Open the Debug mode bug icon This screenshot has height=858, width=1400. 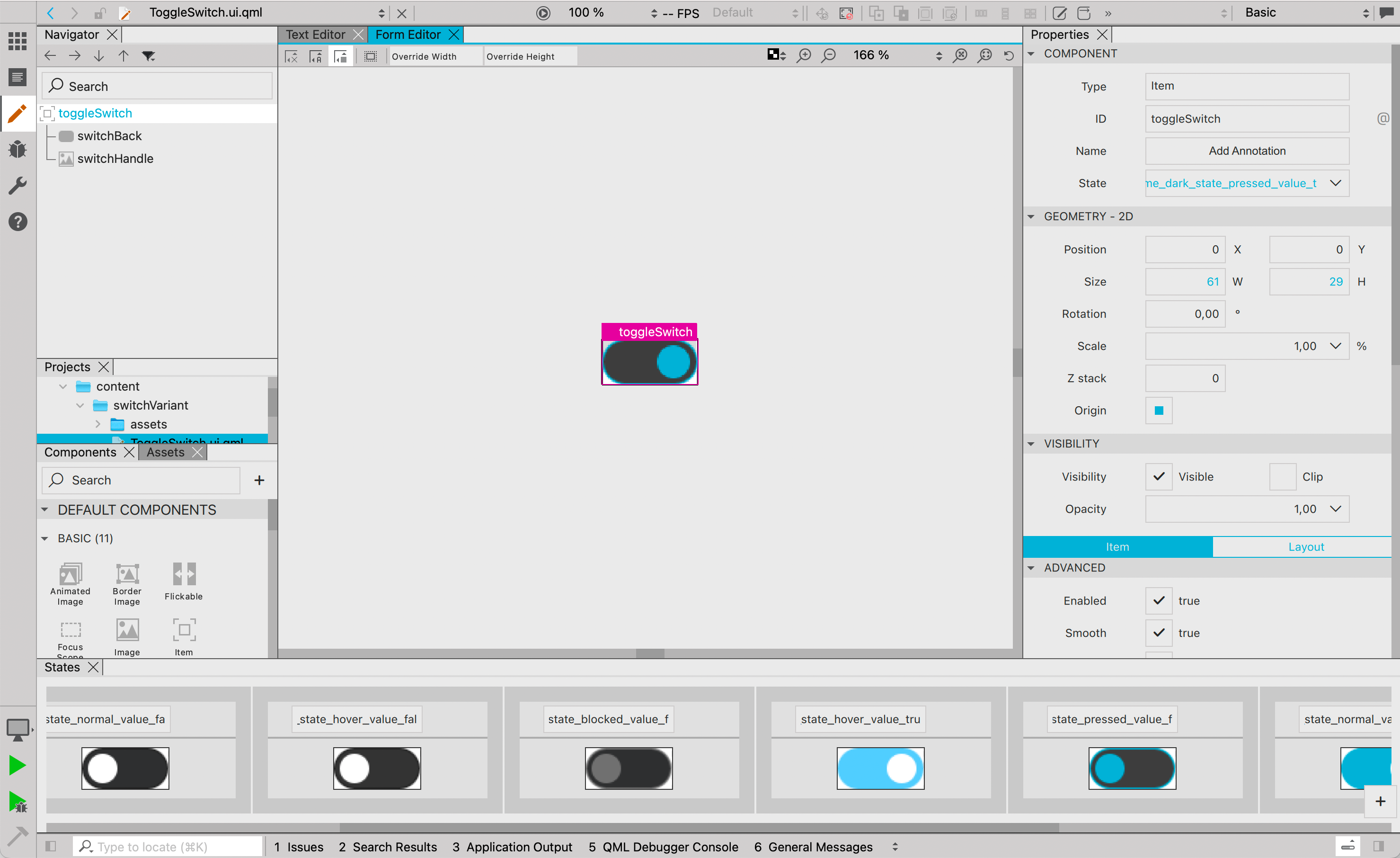click(x=18, y=149)
